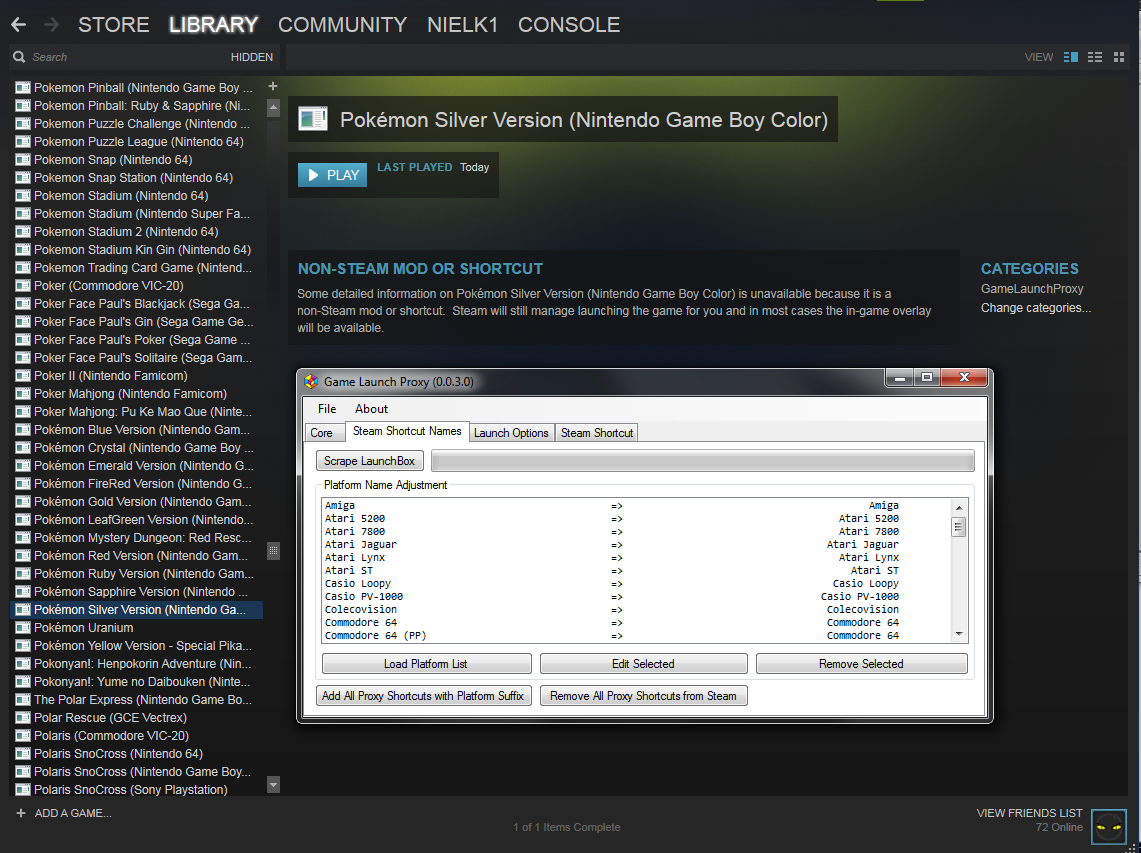Open the STORE section
1141x853 pixels.
[114, 25]
